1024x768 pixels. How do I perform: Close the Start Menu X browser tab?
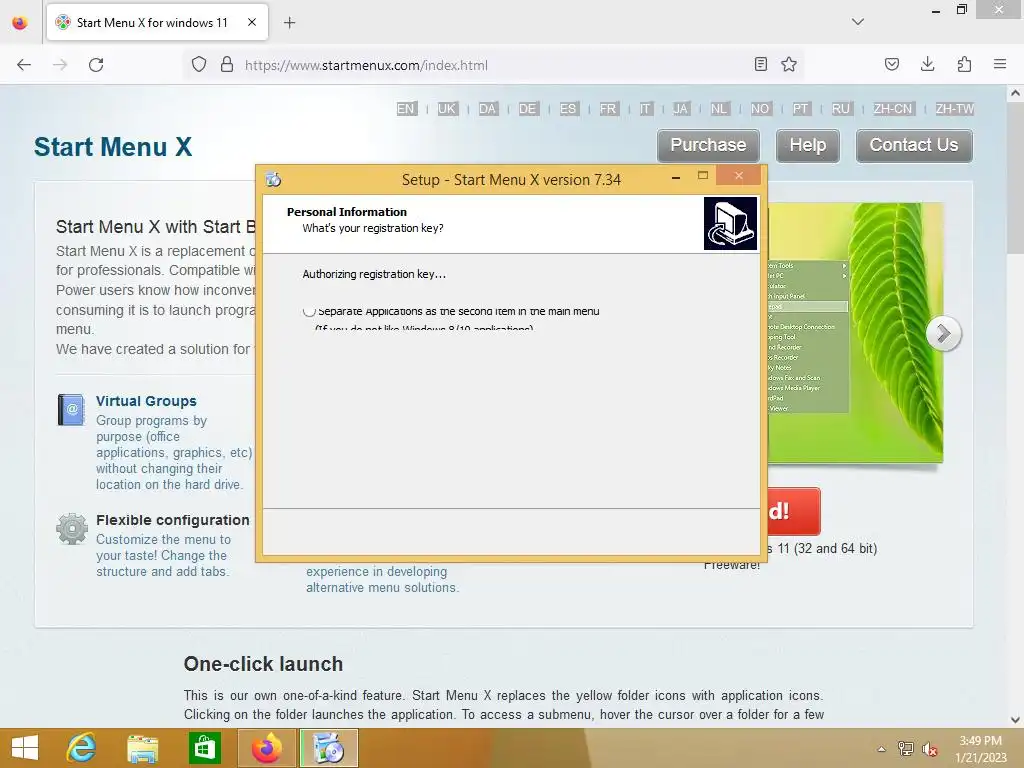click(x=251, y=22)
